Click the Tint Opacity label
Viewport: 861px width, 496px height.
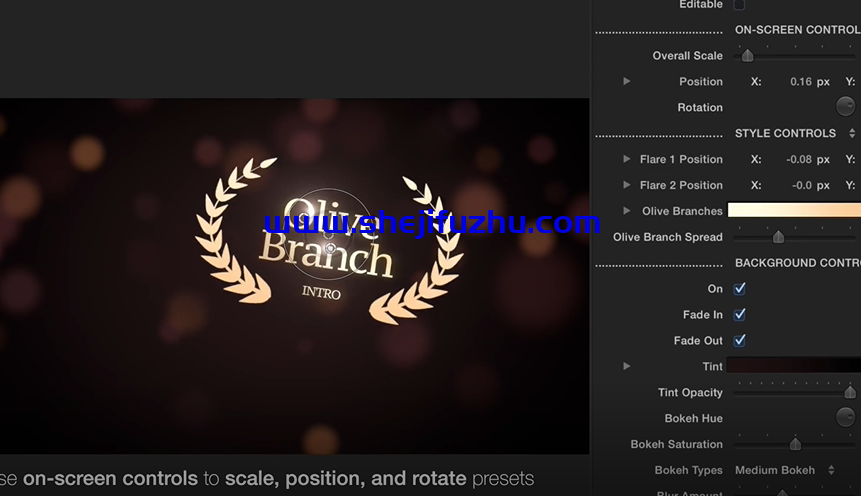[x=690, y=392]
